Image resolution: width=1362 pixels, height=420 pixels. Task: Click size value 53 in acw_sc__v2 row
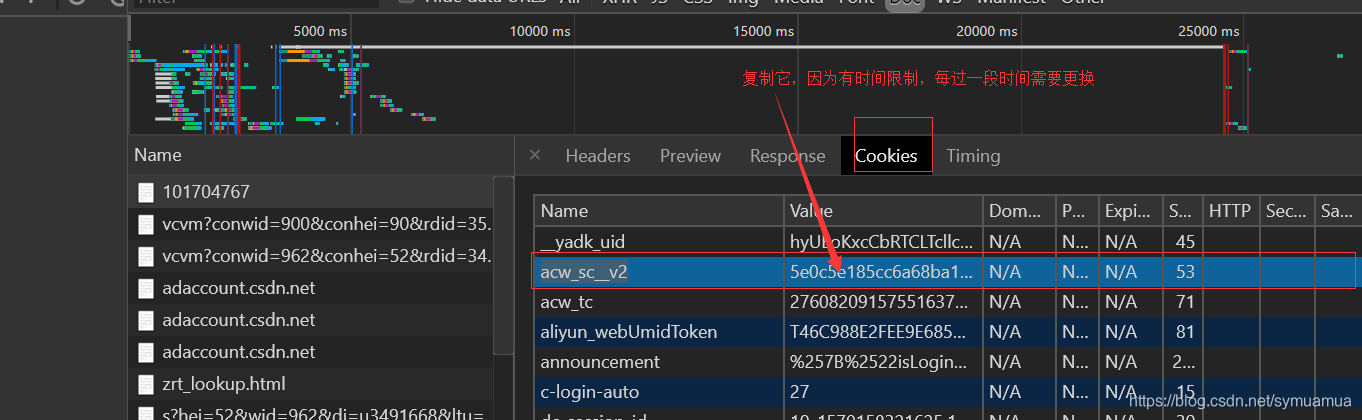[x=1185, y=271]
